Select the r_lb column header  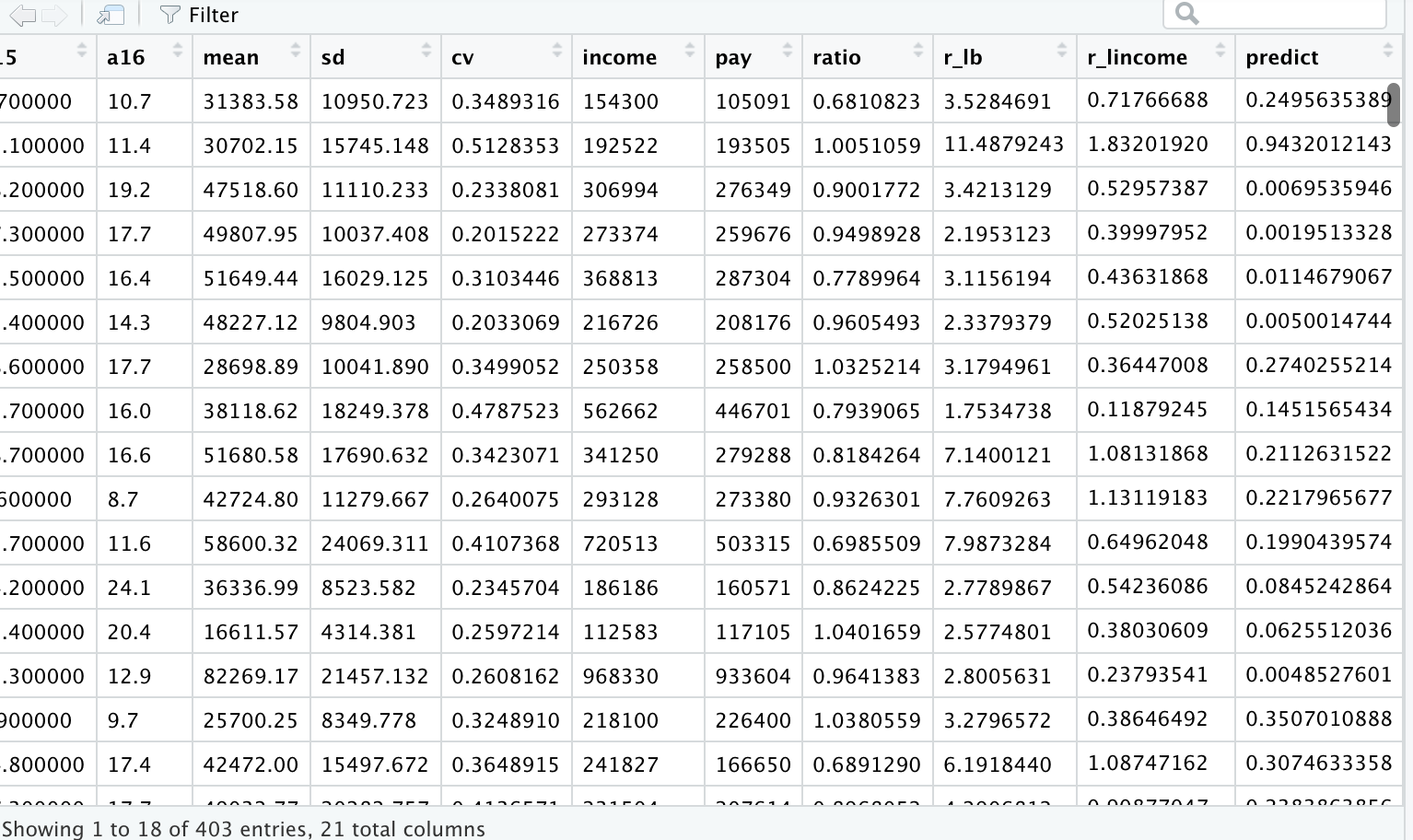[1005, 57]
